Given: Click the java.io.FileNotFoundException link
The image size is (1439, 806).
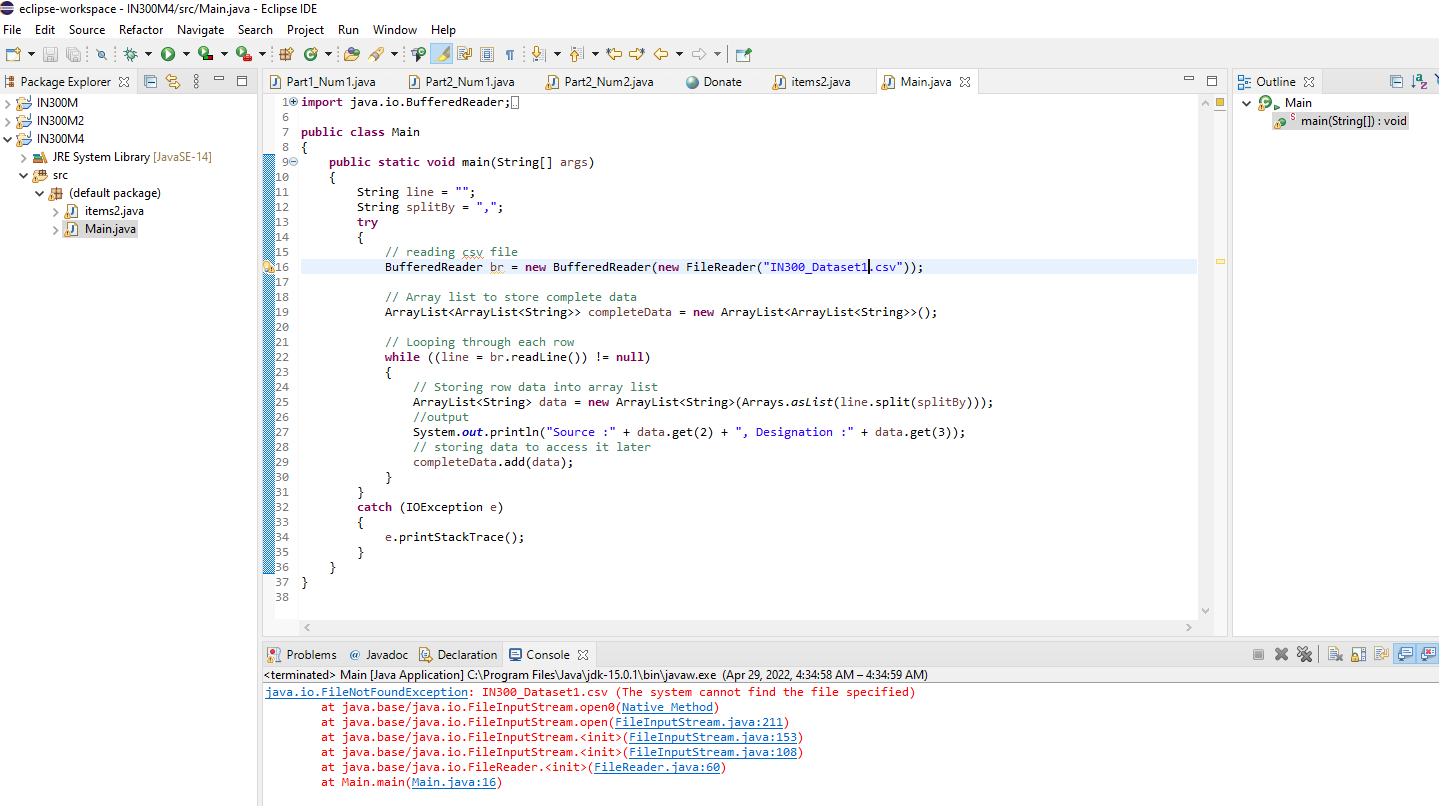Looking at the screenshot, I should (366, 692).
